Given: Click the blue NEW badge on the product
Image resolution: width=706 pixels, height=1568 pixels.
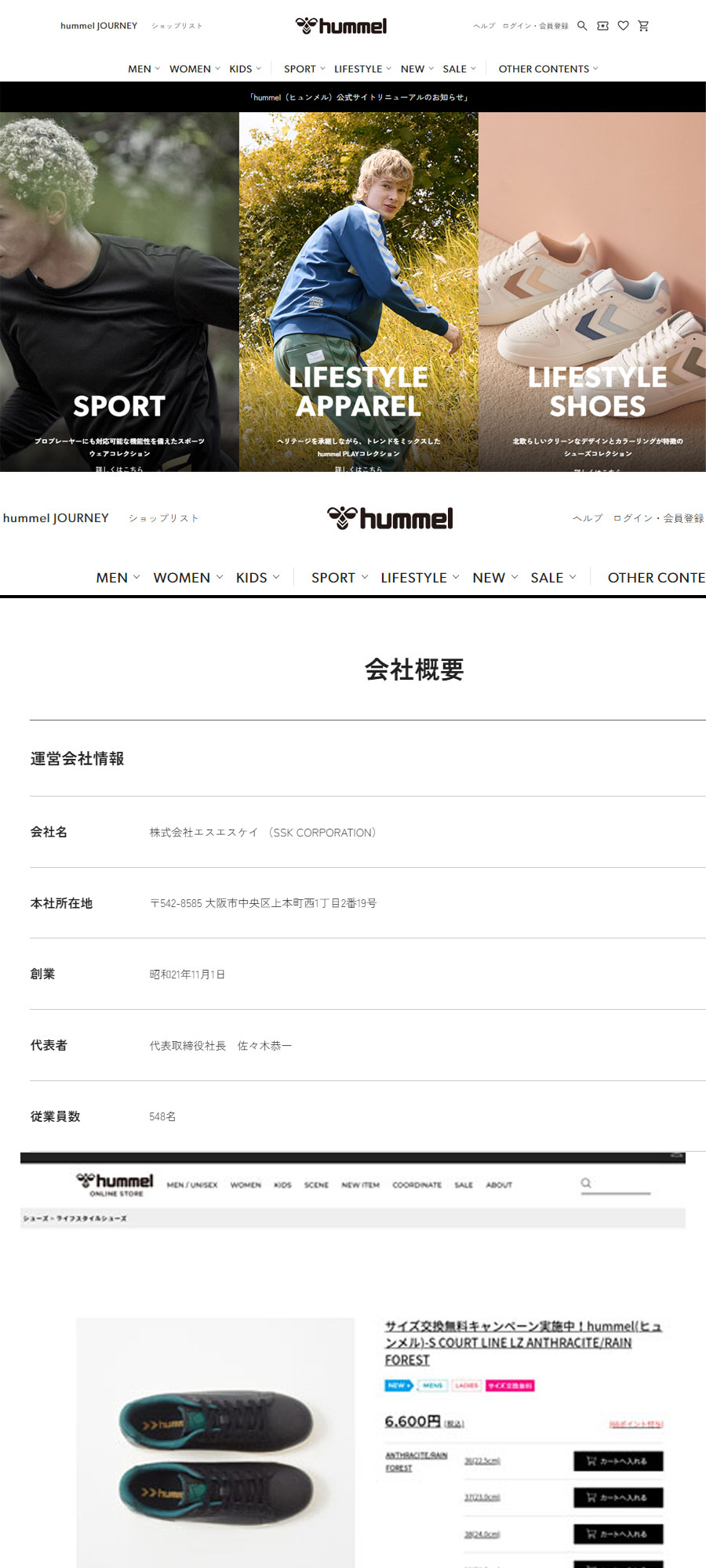Looking at the screenshot, I should click(x=399, y=1385).
